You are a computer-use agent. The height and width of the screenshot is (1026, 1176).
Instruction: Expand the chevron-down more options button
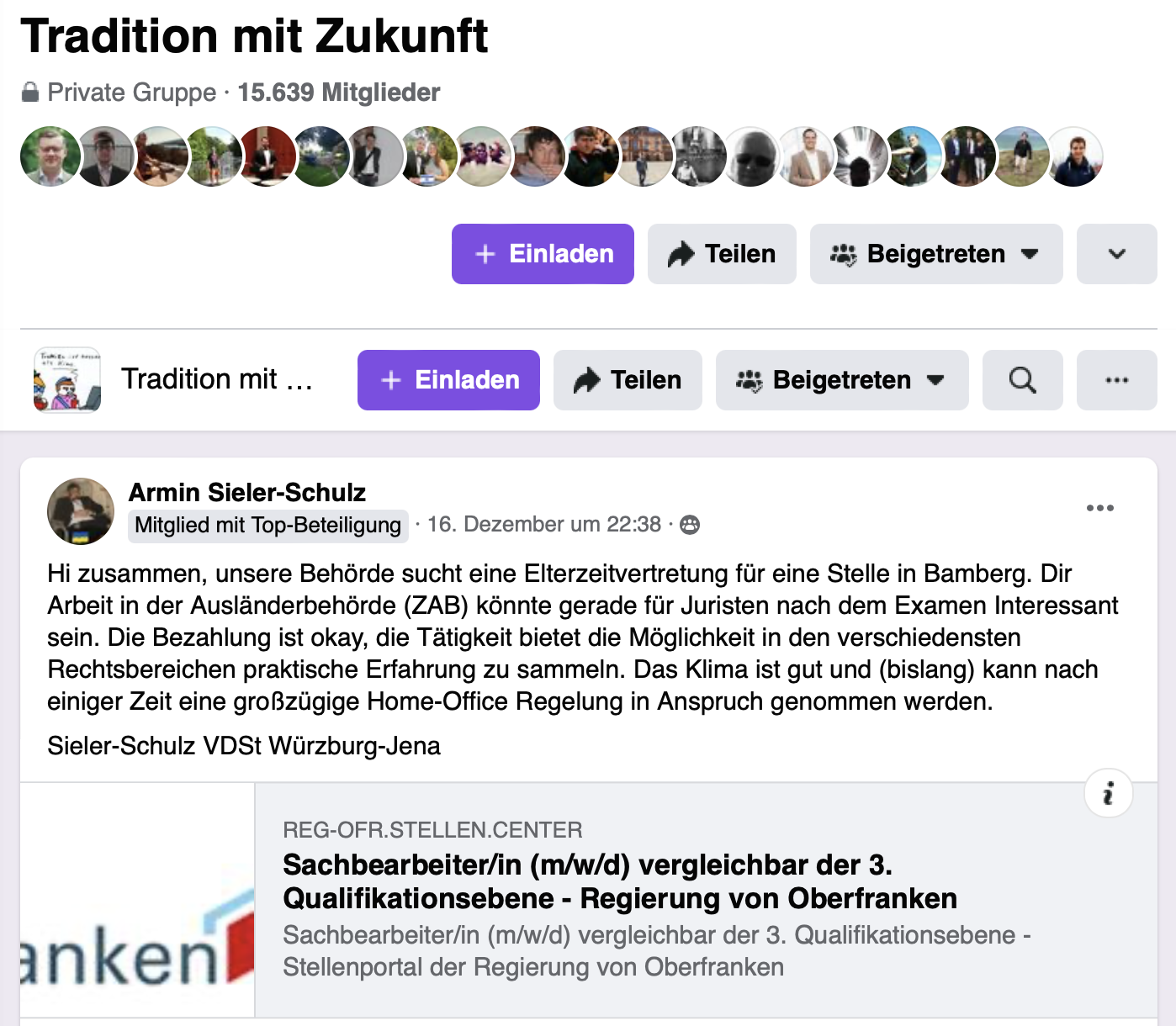[x=1116, y=254]
